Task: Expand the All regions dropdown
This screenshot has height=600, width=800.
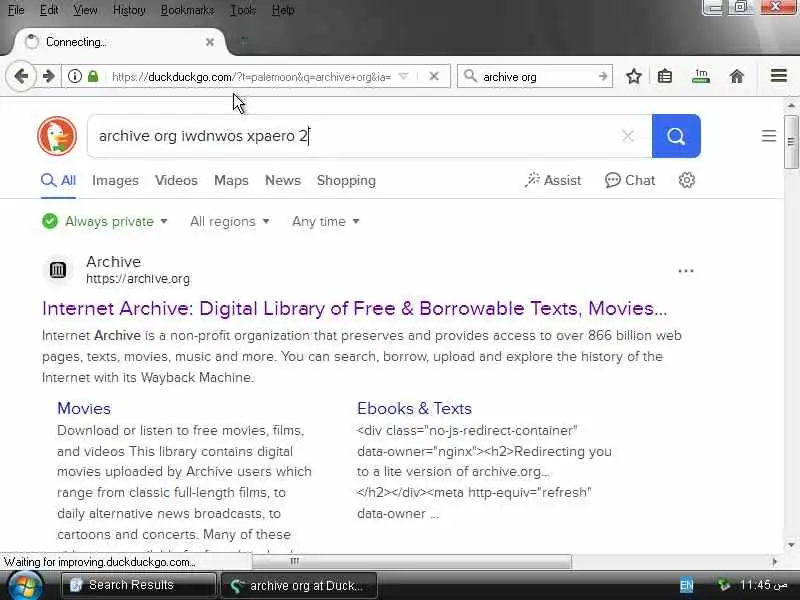Action: tap(230, 221)
